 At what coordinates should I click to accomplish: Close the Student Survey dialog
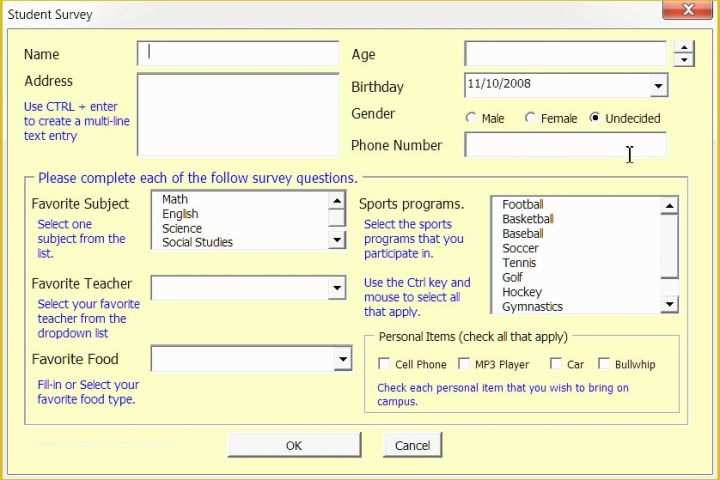pyautogui.click(x=688, y=9)
